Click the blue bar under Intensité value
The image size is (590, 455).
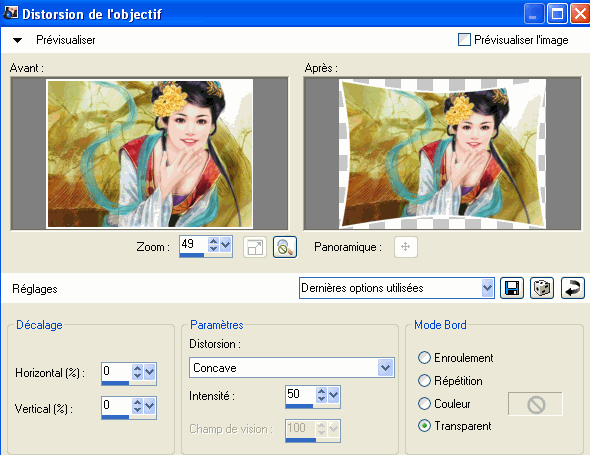tap(299, 406)
